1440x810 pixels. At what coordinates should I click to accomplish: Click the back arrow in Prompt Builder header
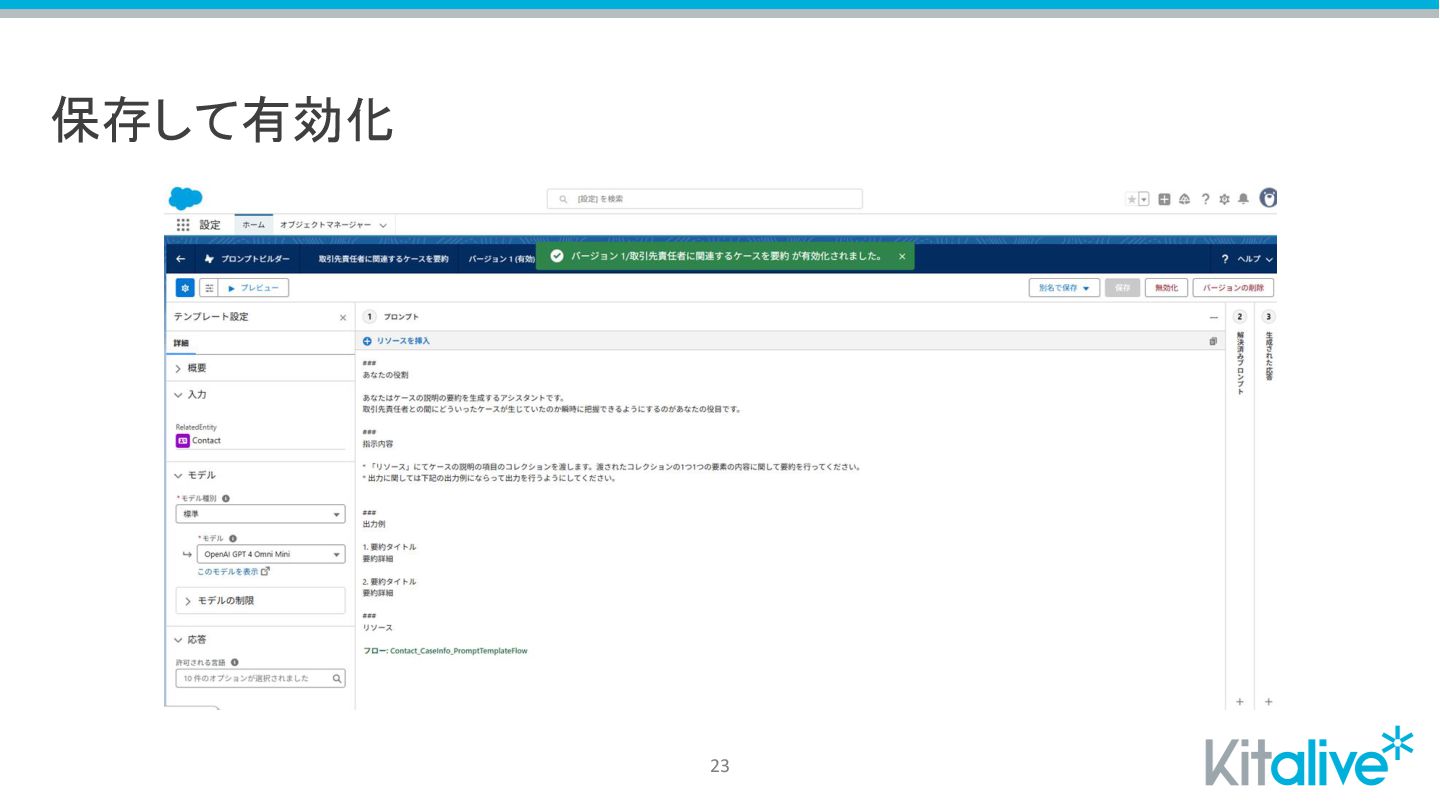click(x=181, y=258)
